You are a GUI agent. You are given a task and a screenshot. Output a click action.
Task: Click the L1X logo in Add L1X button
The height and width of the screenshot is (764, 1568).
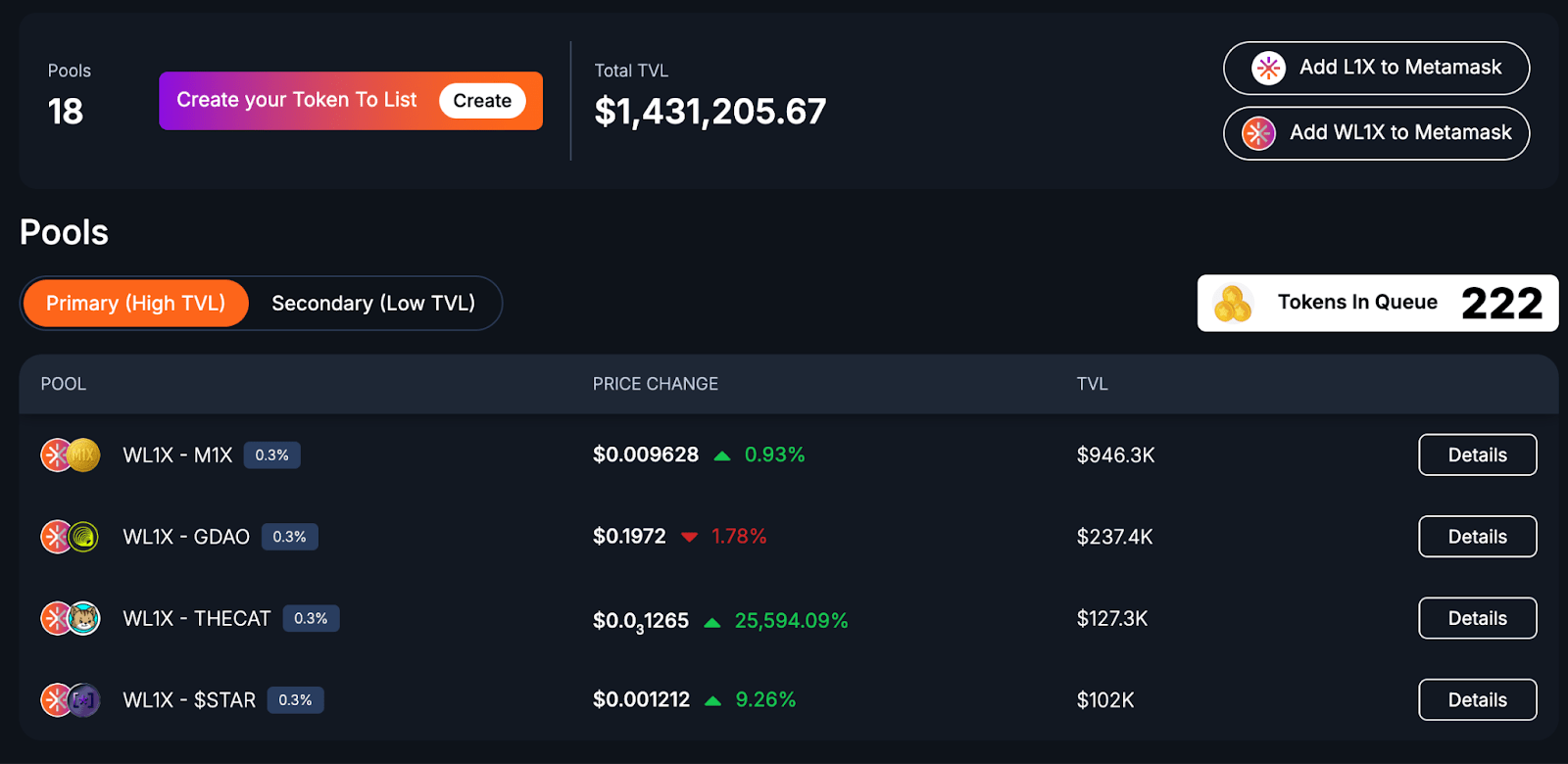point(1268,68)
